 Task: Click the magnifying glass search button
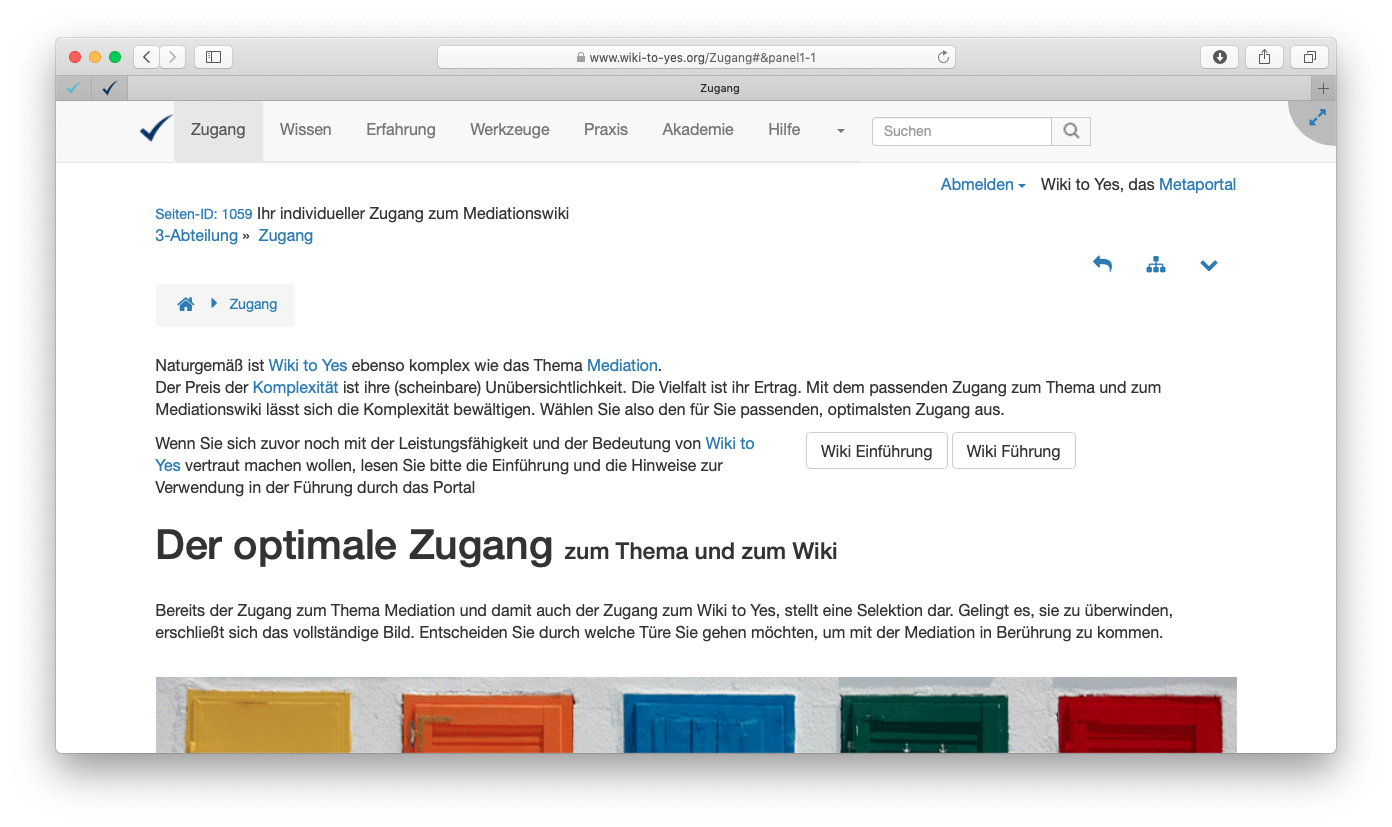[1071, 131]
